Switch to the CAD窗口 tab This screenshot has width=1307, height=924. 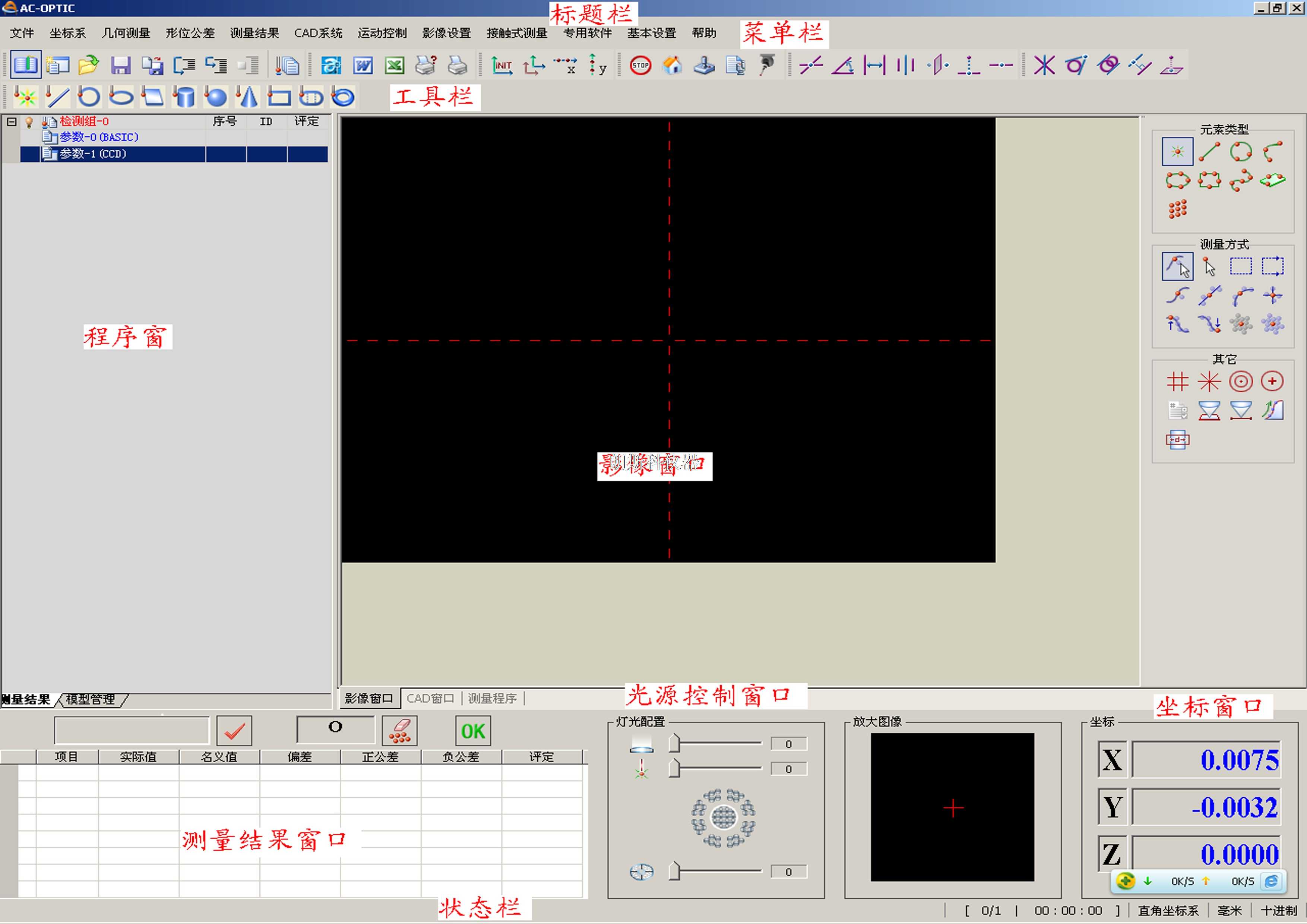[x=430, y=699]
